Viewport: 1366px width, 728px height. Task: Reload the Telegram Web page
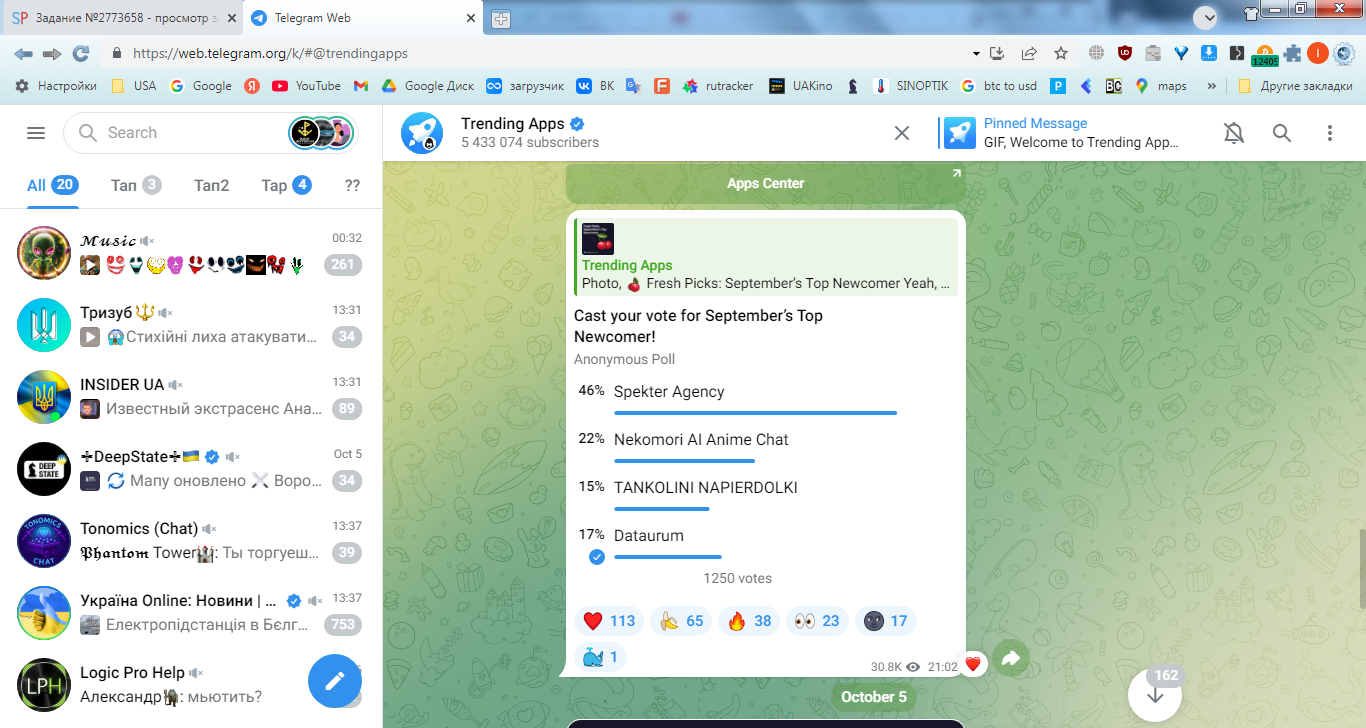[81, 53]
